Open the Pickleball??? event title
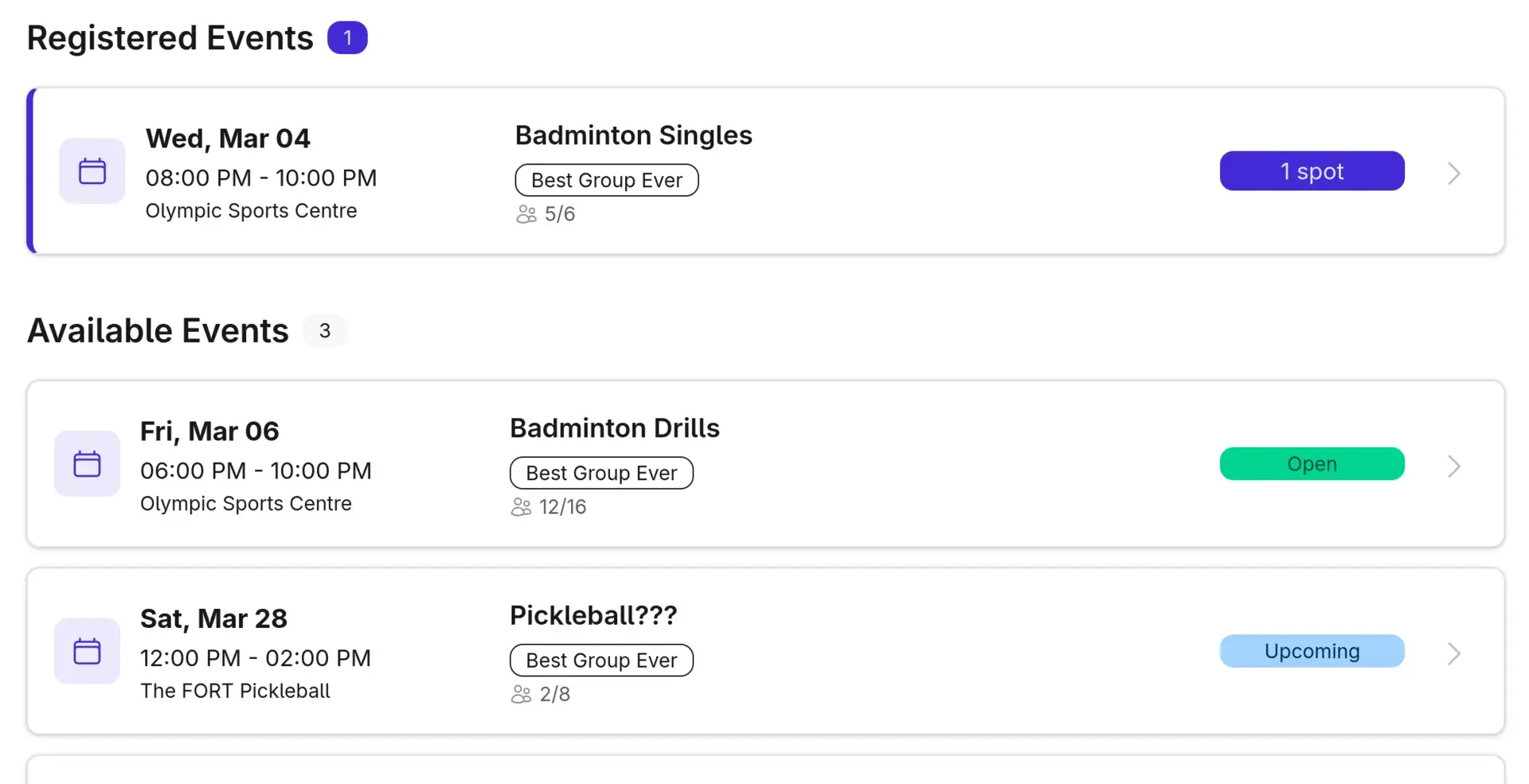The image size is (1529, 784). click(x=592, y=614)
